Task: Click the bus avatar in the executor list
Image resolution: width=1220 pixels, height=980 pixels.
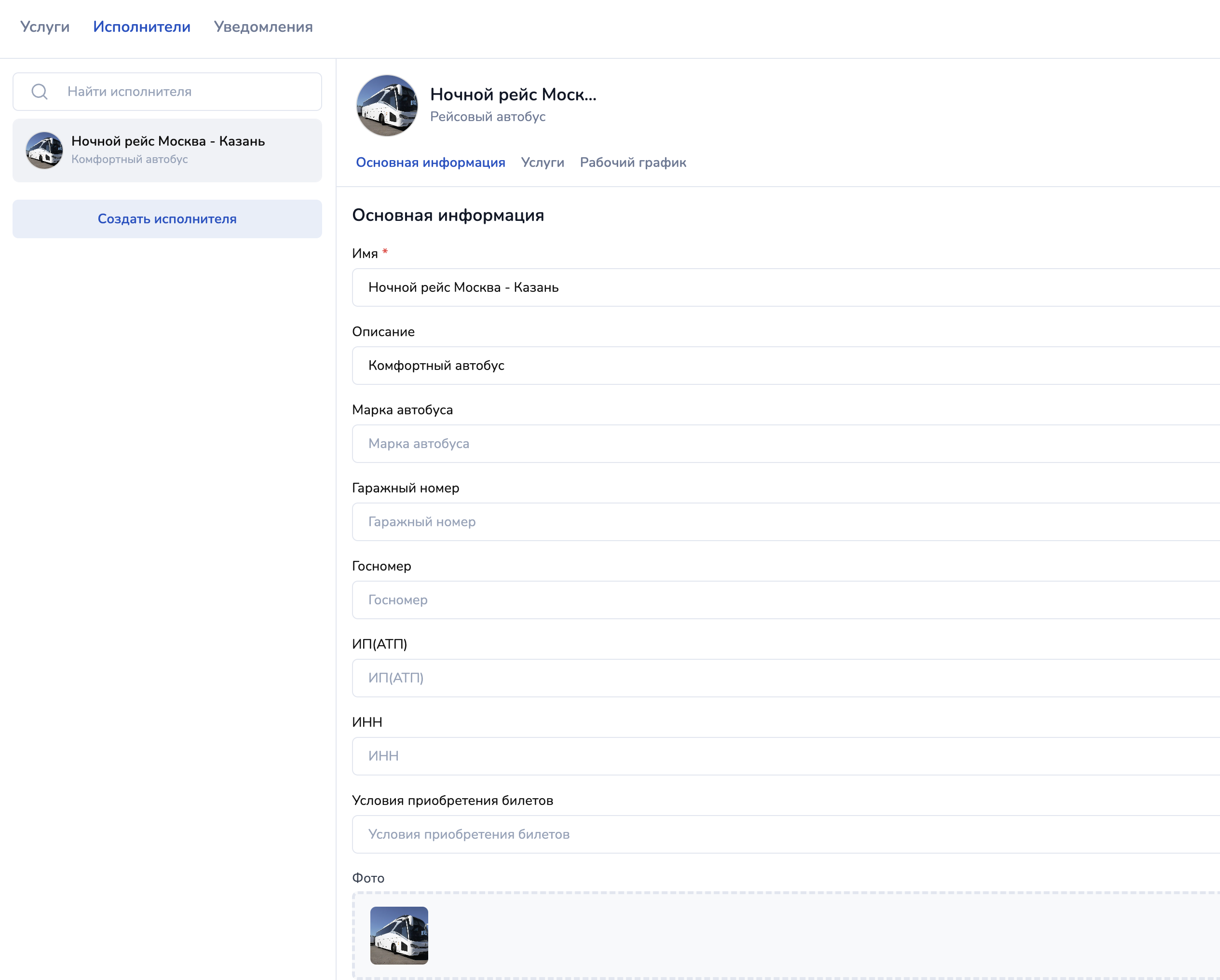Action: pyautogui.click(x=44, y=150)
